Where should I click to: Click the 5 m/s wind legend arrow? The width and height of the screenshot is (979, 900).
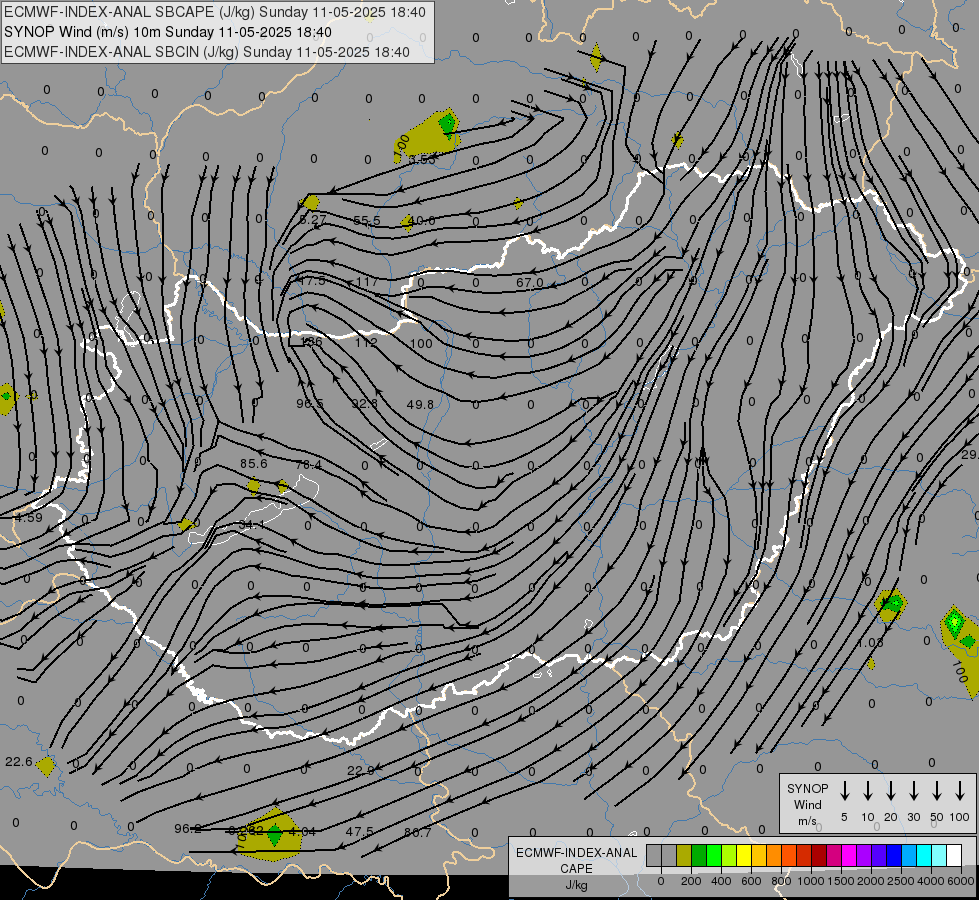pos(844,791)
